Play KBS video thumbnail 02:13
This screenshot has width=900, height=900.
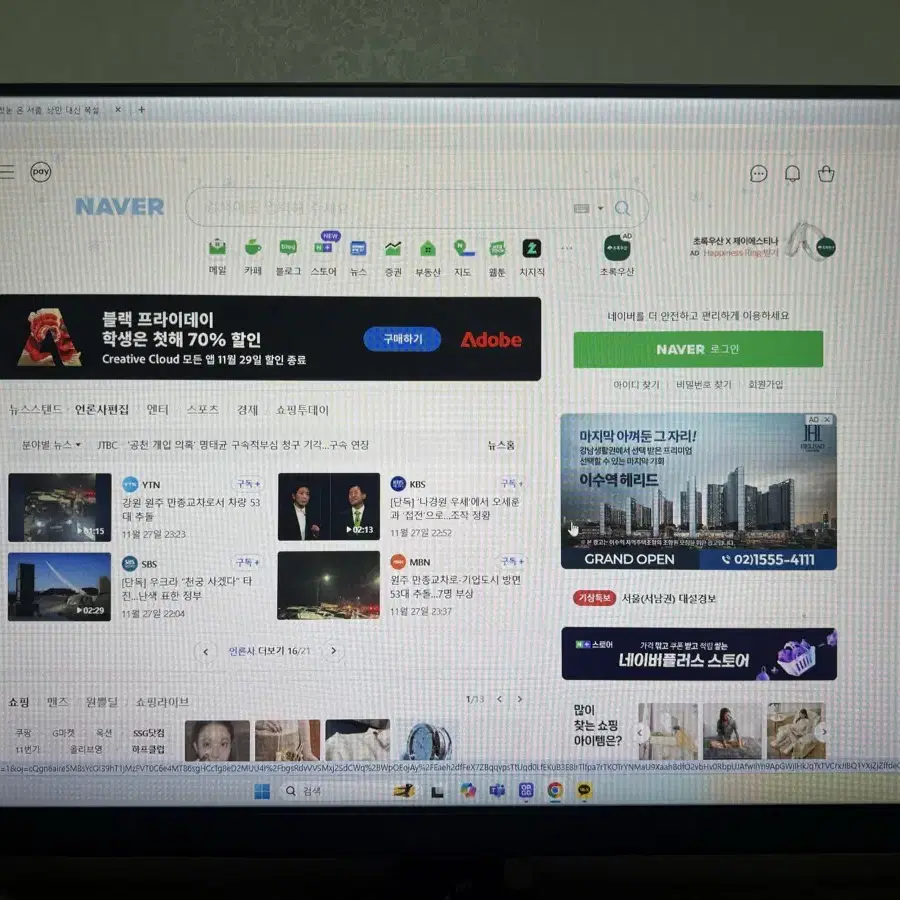point(329,506)
